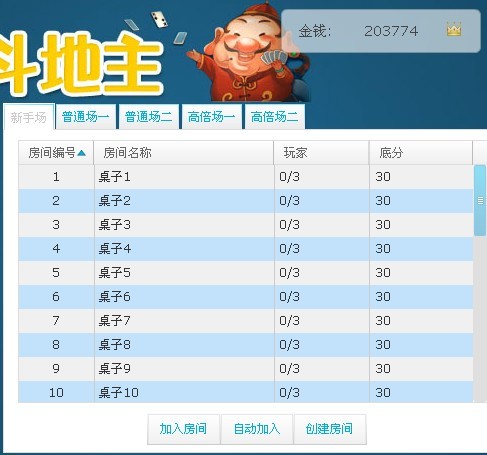Select the 桌子2 row
Image resolution: width=487 pixels, height=455 pixels.
point(246,201)
